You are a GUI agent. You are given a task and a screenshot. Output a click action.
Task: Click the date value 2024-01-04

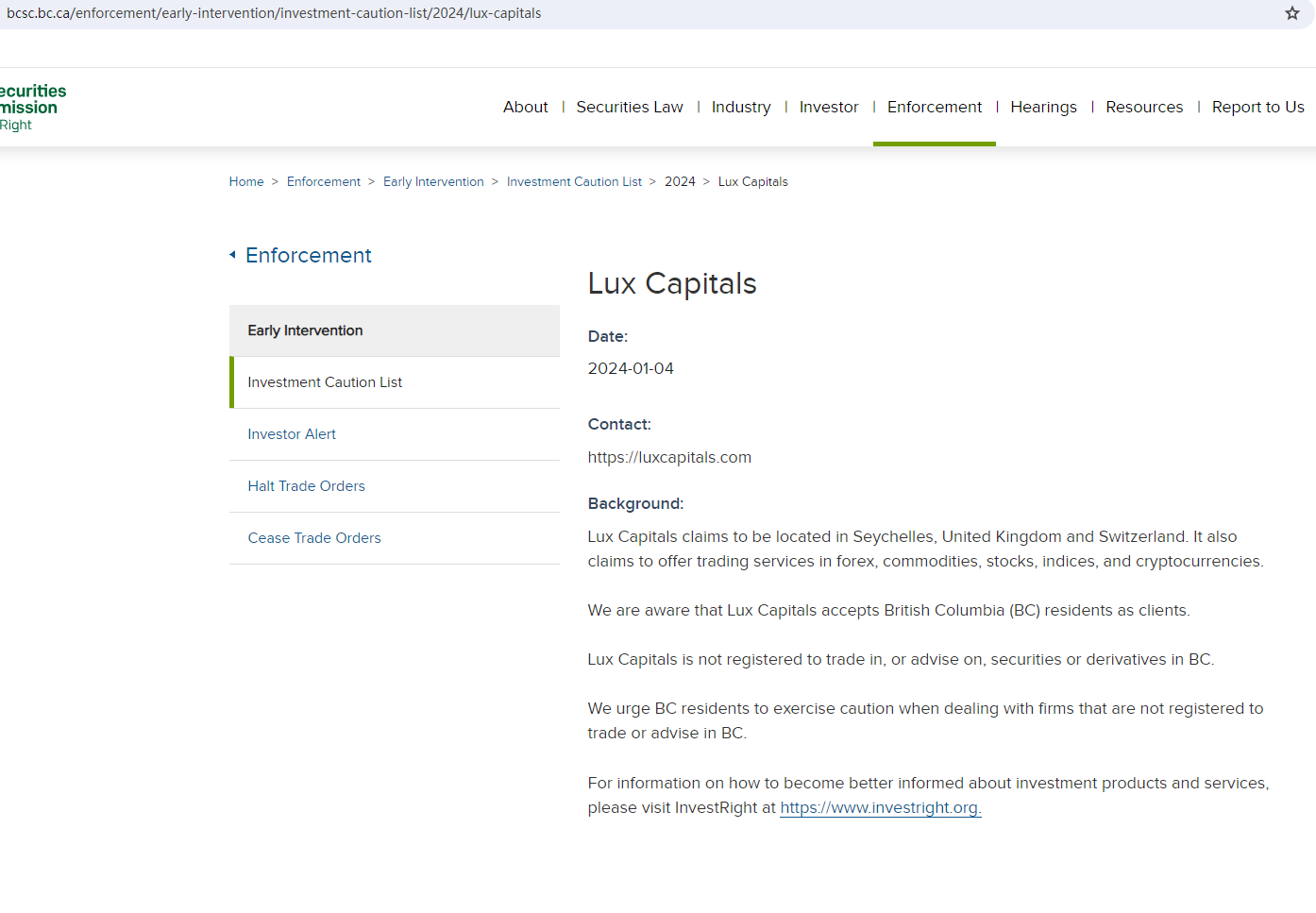click(x=631, y=368)
